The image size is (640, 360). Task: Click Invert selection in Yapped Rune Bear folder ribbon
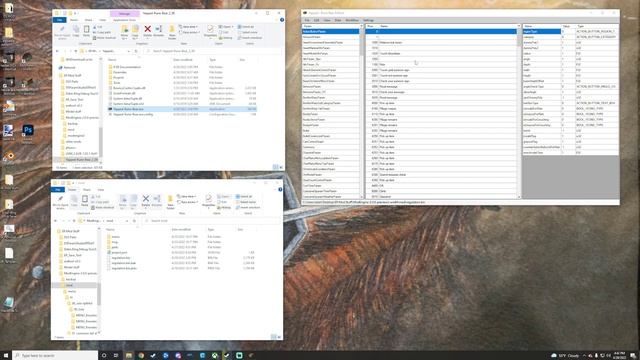pyautogui.click(x=250, y=38)
